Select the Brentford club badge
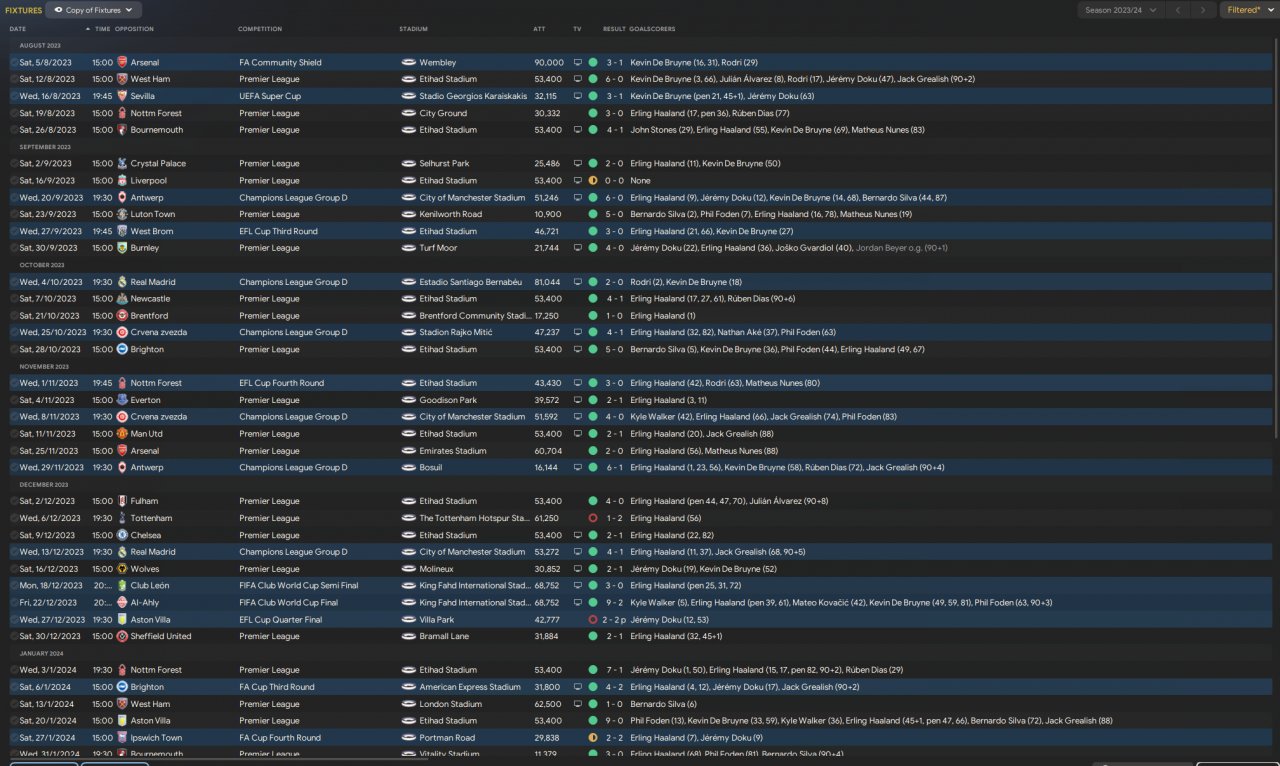 click(x=122, y=316)
